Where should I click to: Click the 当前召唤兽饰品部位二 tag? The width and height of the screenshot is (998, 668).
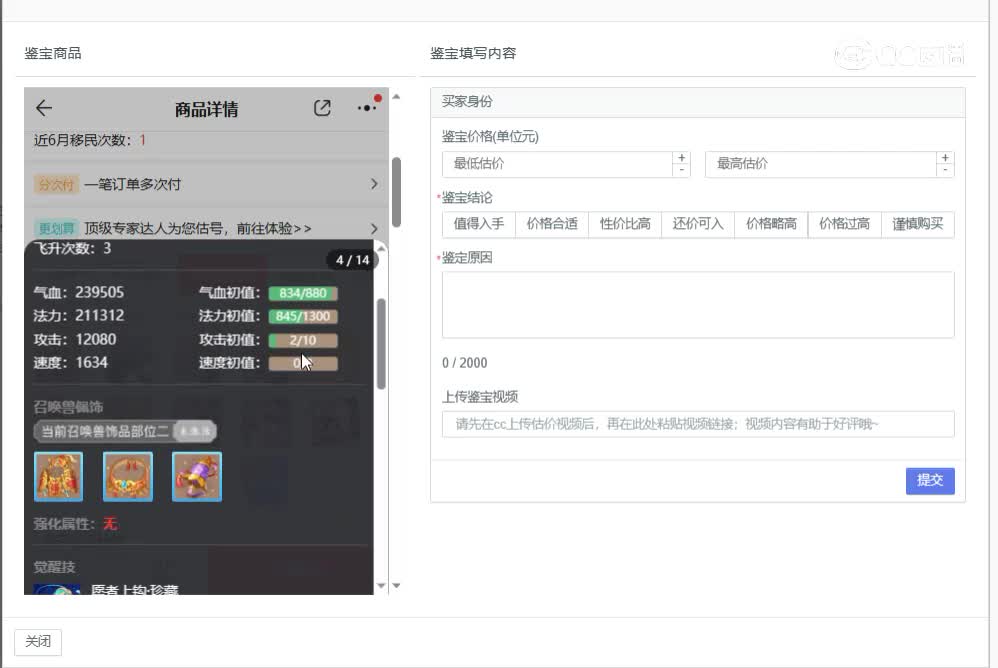[x=105, y=431]
